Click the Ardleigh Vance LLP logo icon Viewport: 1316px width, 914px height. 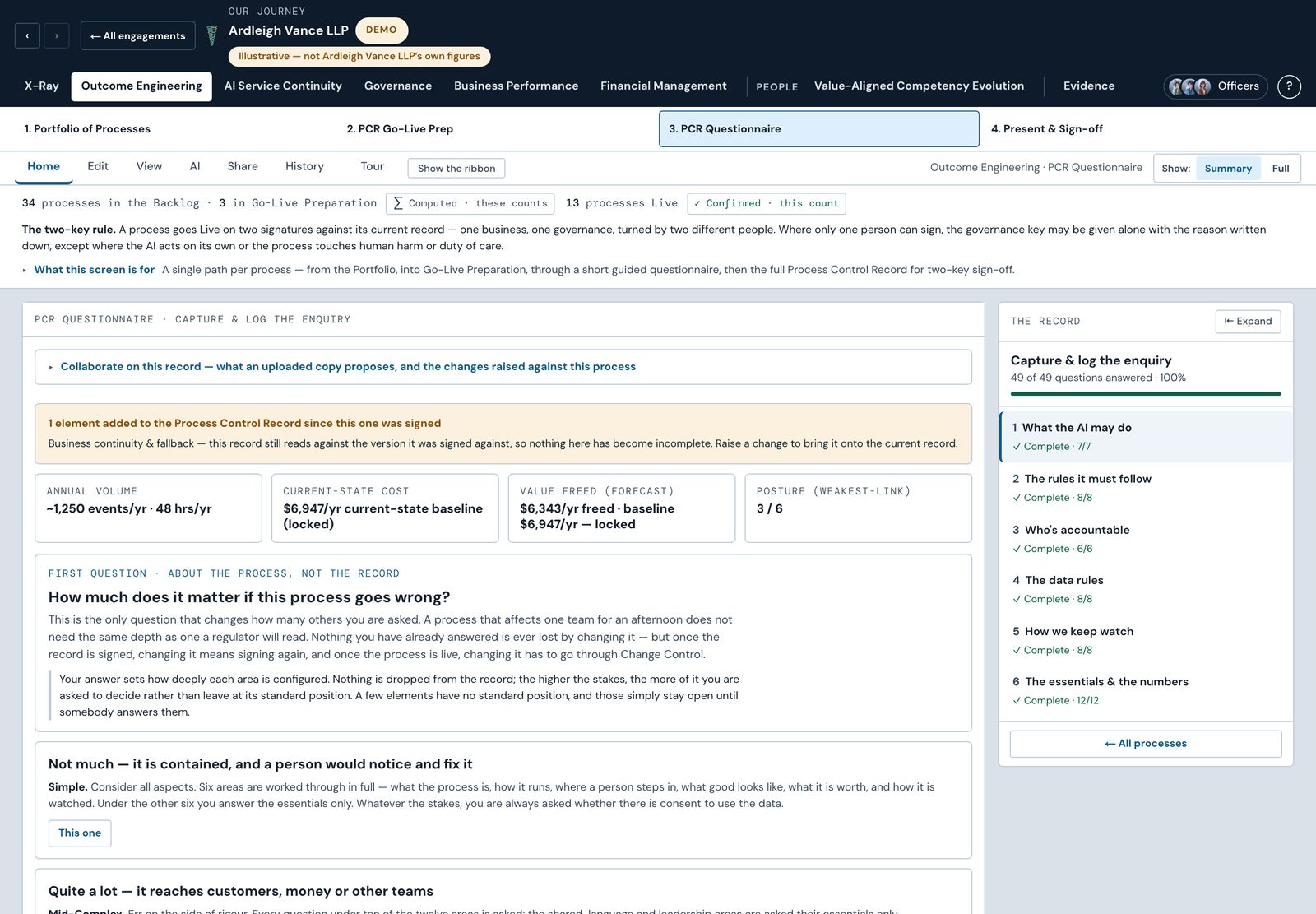point(212,35)
